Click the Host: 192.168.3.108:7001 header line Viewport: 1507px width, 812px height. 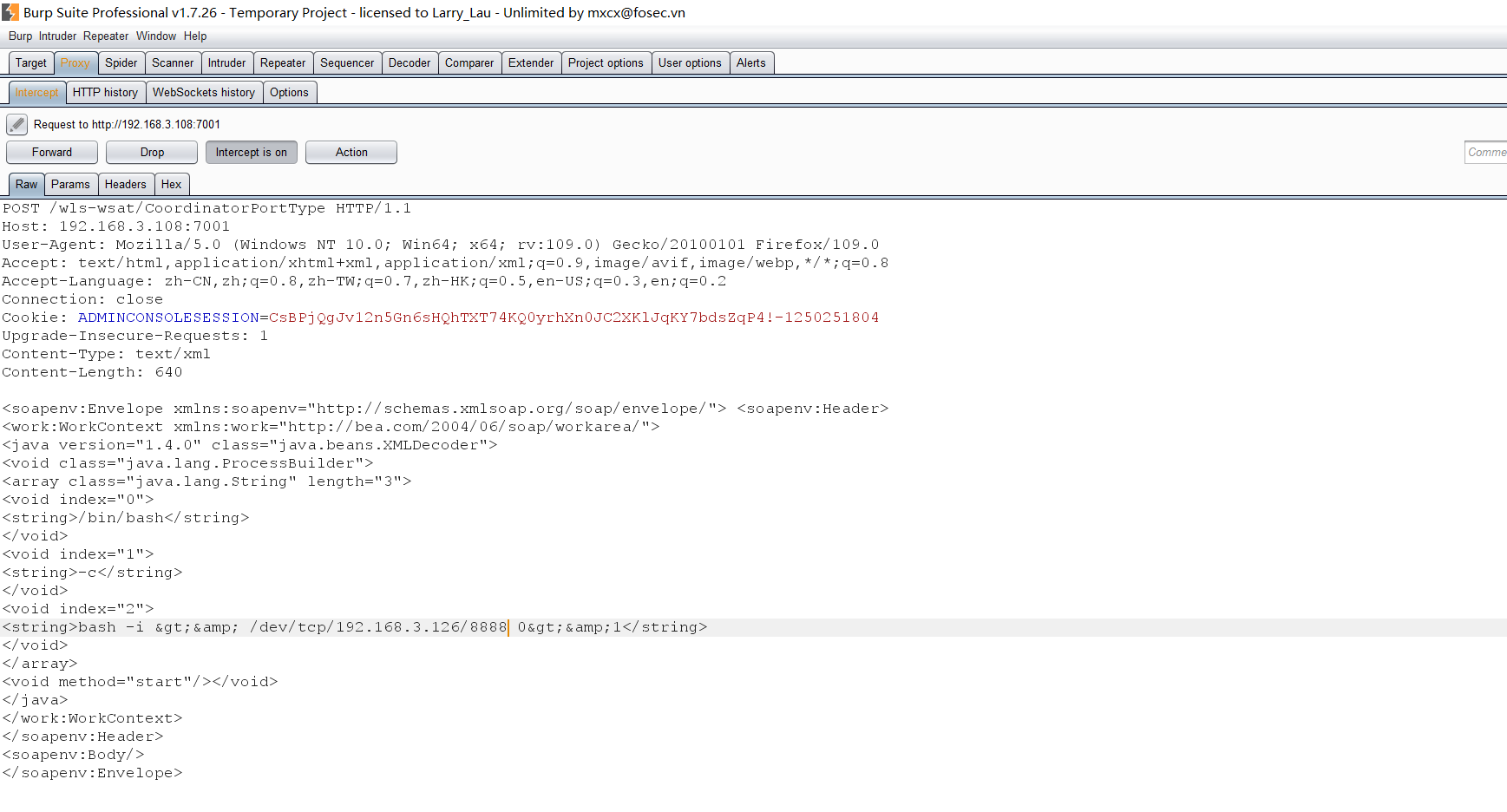point(116,226)
